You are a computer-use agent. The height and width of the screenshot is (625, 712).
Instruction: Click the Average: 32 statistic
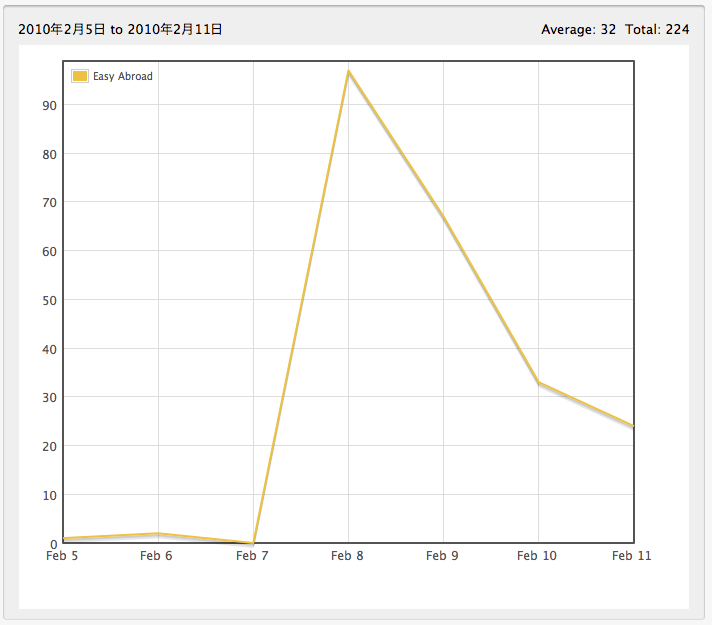click(x=578, y=30)
